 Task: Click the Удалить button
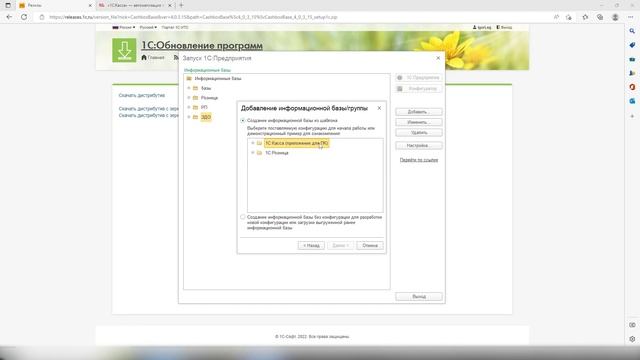pyautogui.click(x=419, y=133)
